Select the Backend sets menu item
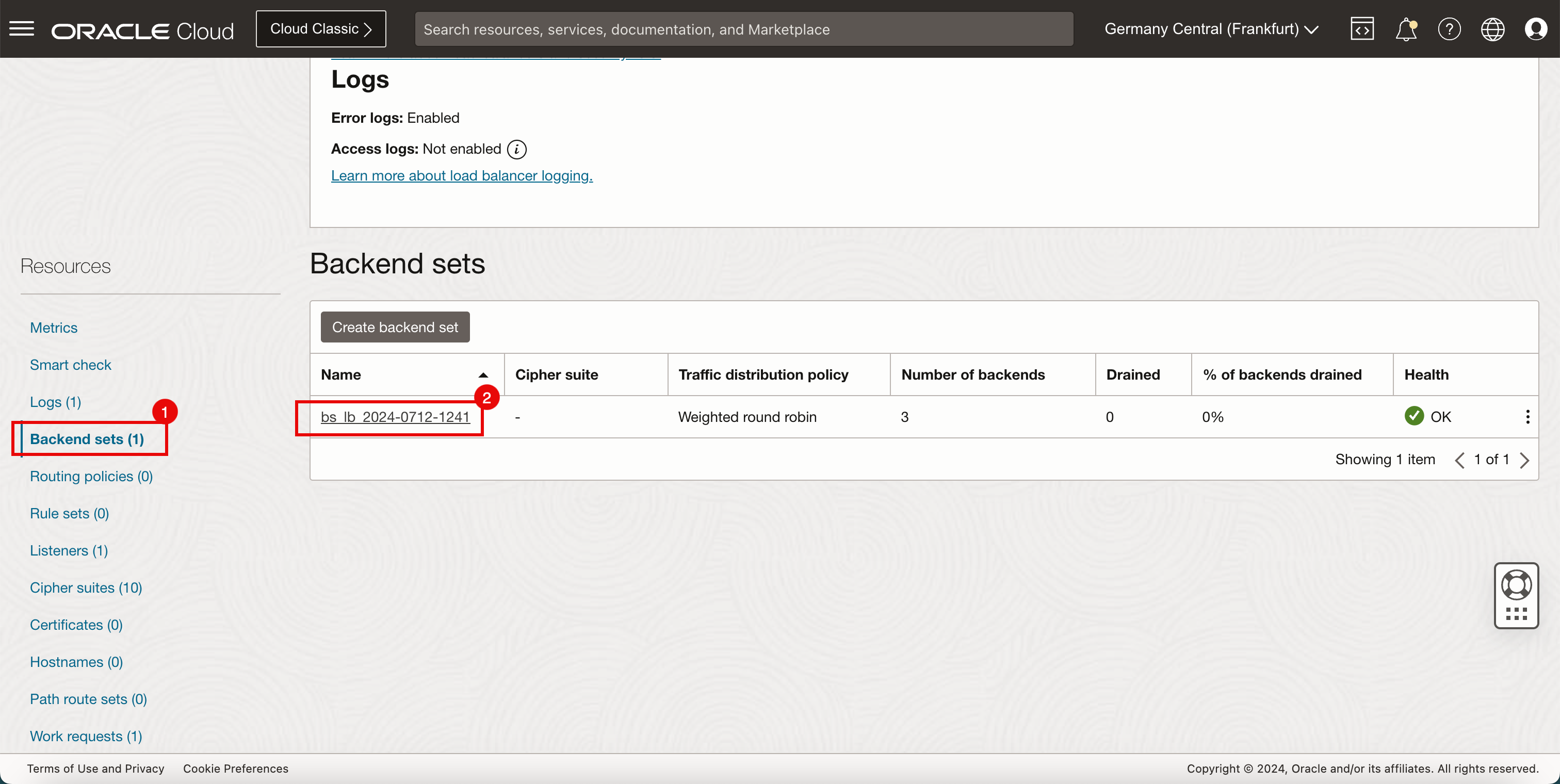 (87, 438)
